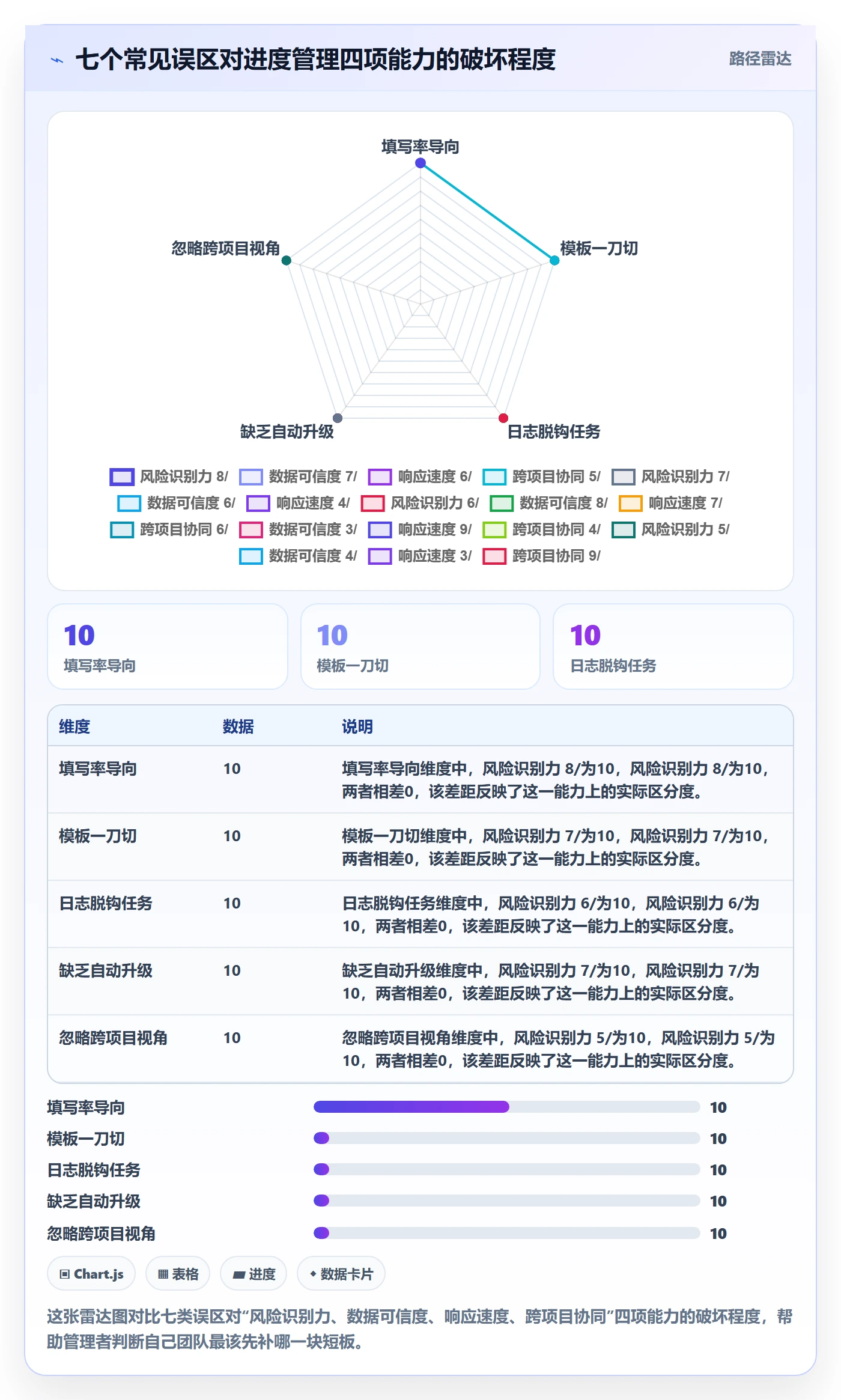Click the 响应速度 4/ legend color box
The width and height of the screenshot is (841, 1400).
pyautogui.click(x=258, y=503)
